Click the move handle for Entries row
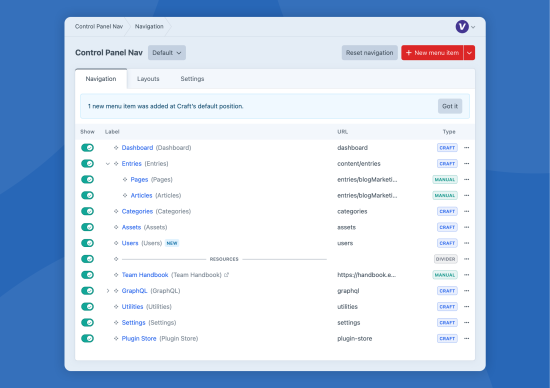The height and width of the screenshot is (388, 550). coord(116,163)
